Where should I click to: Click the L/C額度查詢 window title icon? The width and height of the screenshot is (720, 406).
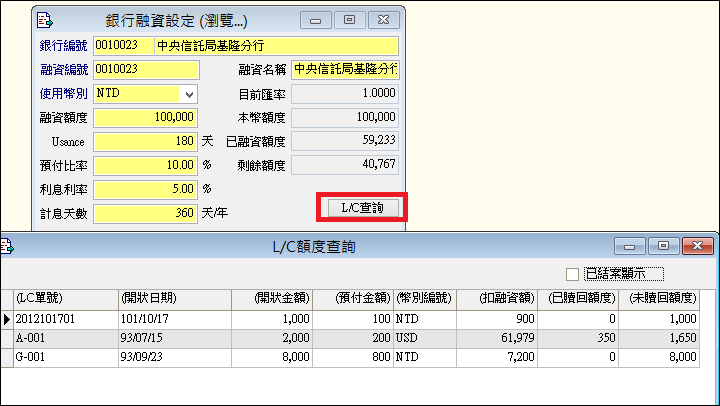pyautogui.click(x=3, y=246)
